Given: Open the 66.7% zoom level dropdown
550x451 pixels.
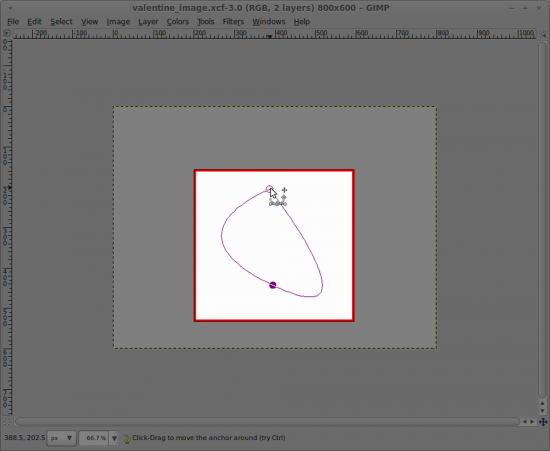Looking at the screenshot, I should [114, 438].
